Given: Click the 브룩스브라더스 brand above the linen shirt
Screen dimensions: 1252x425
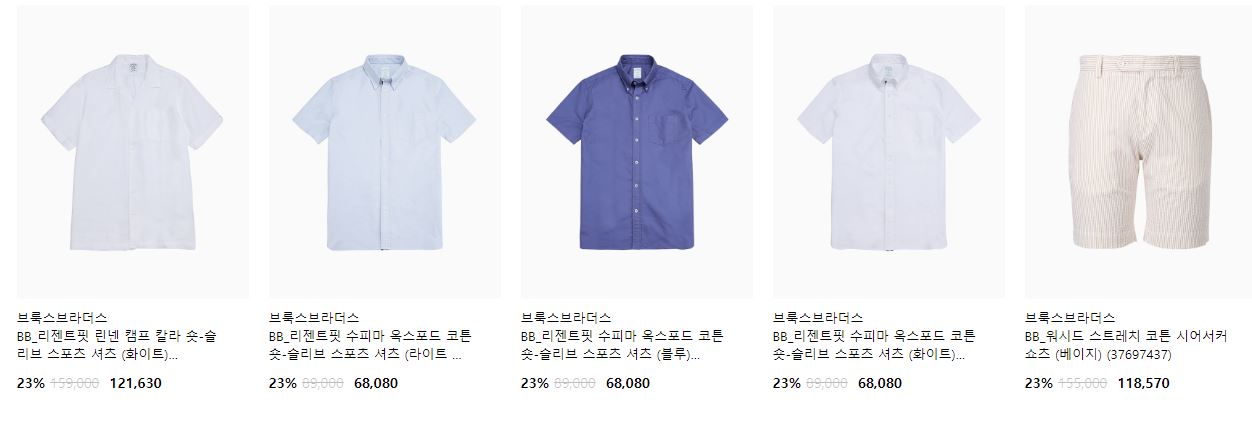Looking at the screenshot, I should click(62, 318).
